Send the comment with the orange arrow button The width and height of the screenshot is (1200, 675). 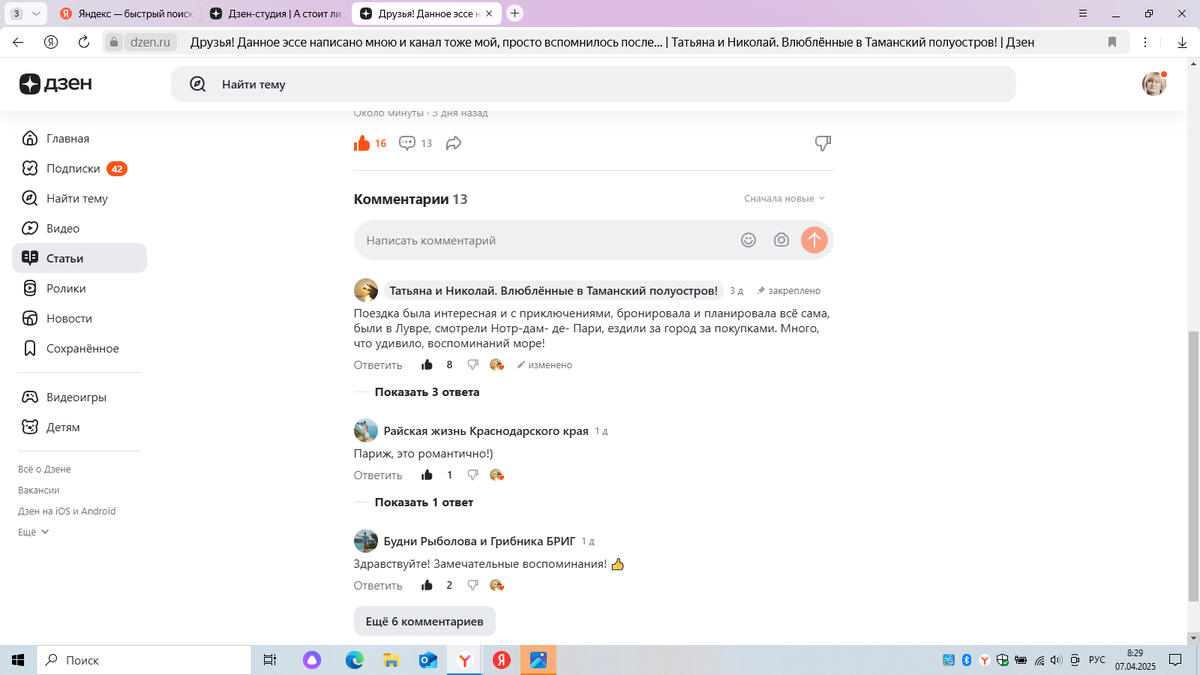pos(814,240)
